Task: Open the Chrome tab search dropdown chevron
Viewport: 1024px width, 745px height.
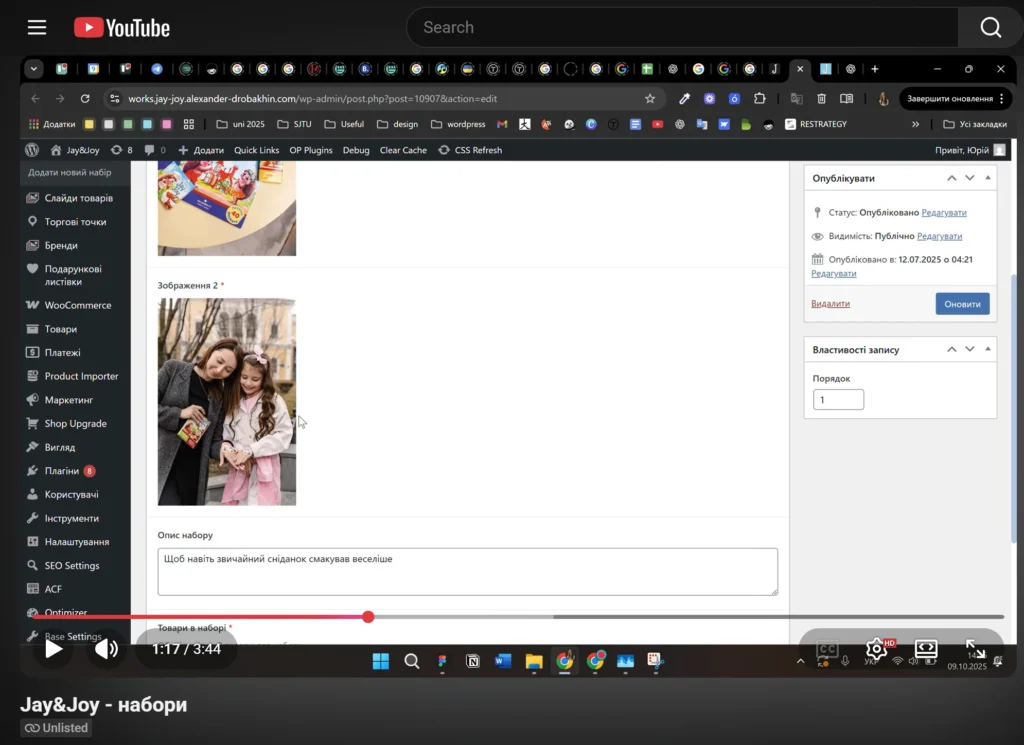Action: click(x=35, y=69)
